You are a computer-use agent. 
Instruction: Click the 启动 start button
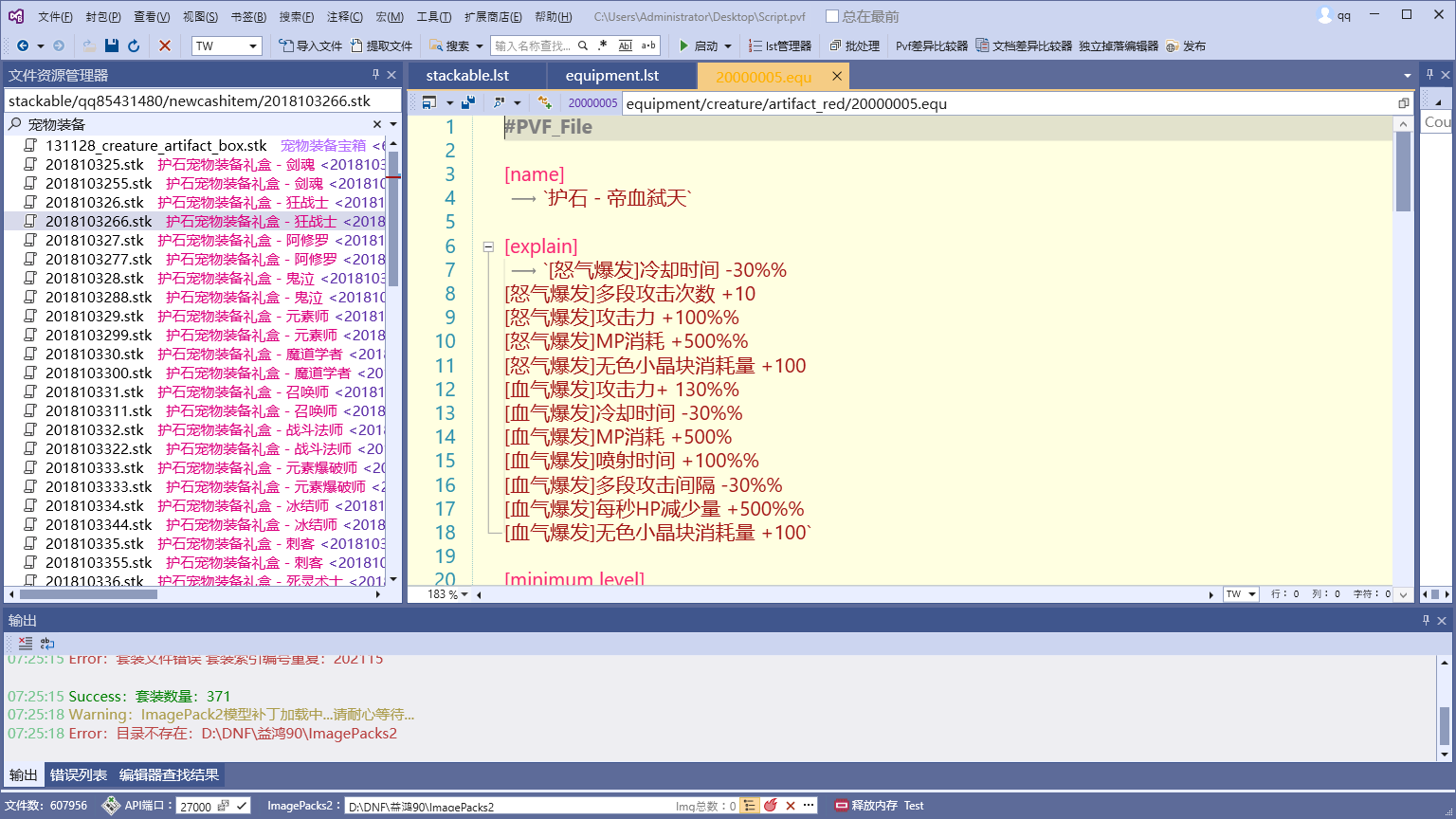(700, 45)
